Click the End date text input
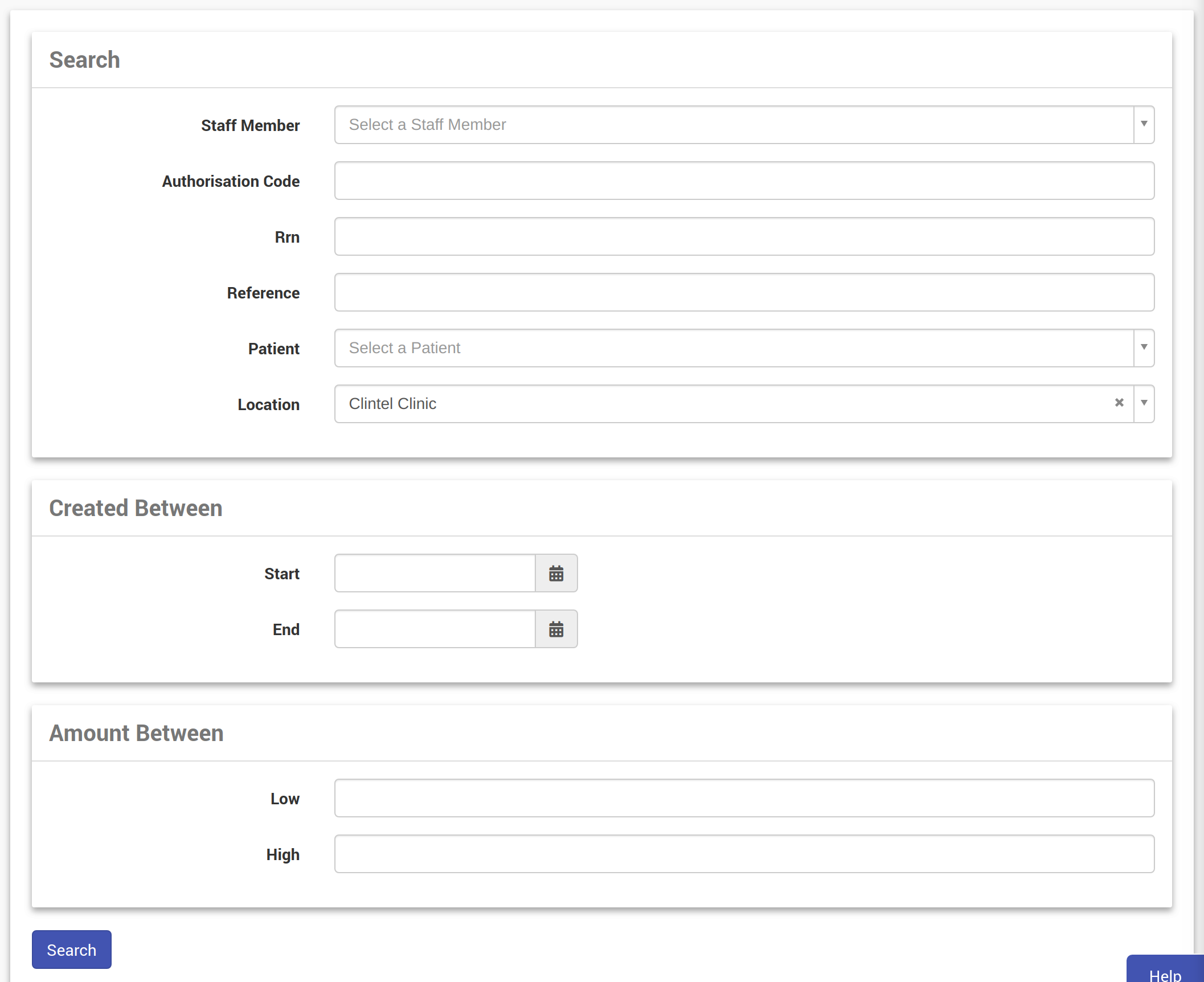 coord(435,629)
